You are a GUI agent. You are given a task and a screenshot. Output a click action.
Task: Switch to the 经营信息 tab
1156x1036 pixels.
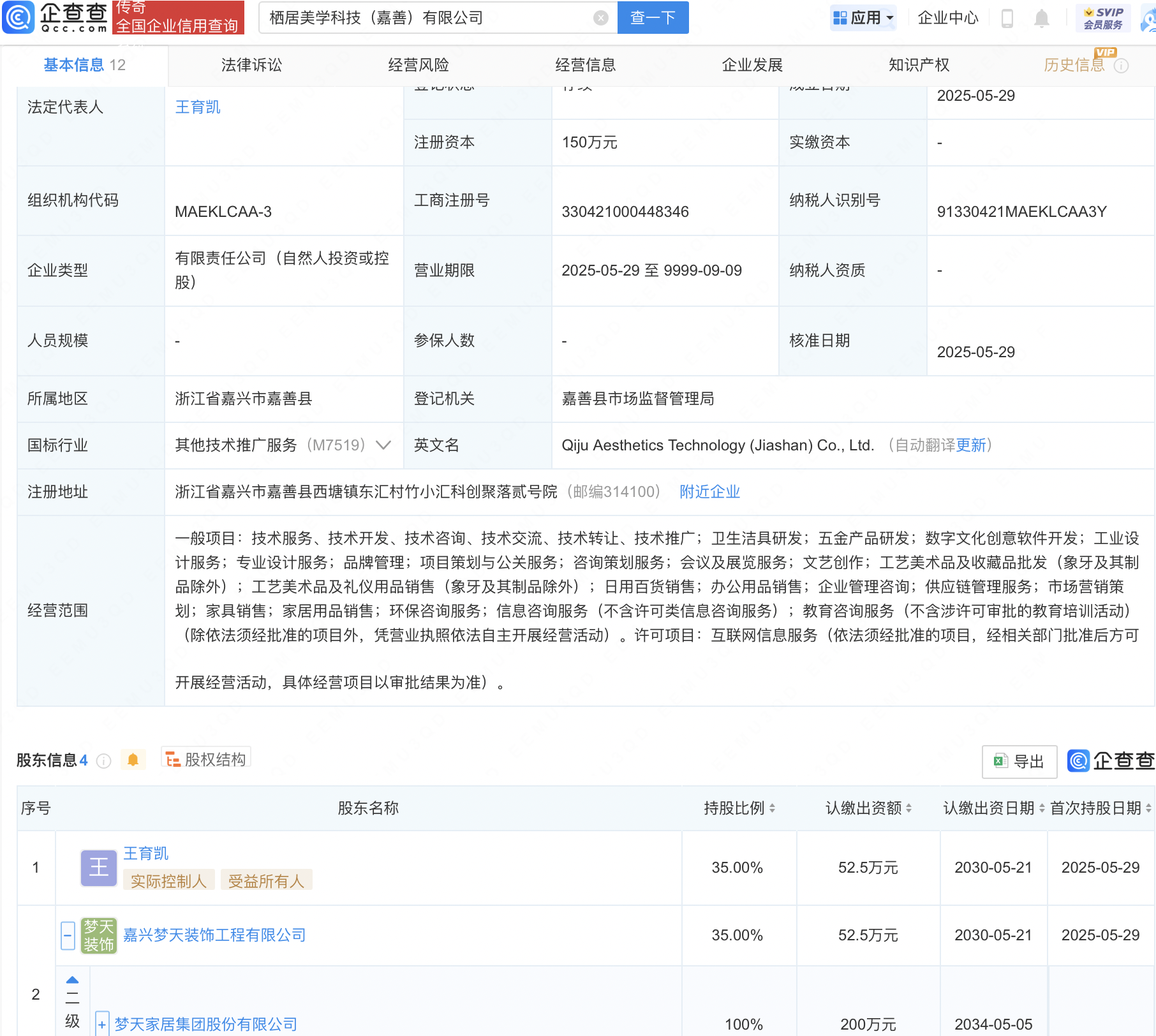[586, 65]
